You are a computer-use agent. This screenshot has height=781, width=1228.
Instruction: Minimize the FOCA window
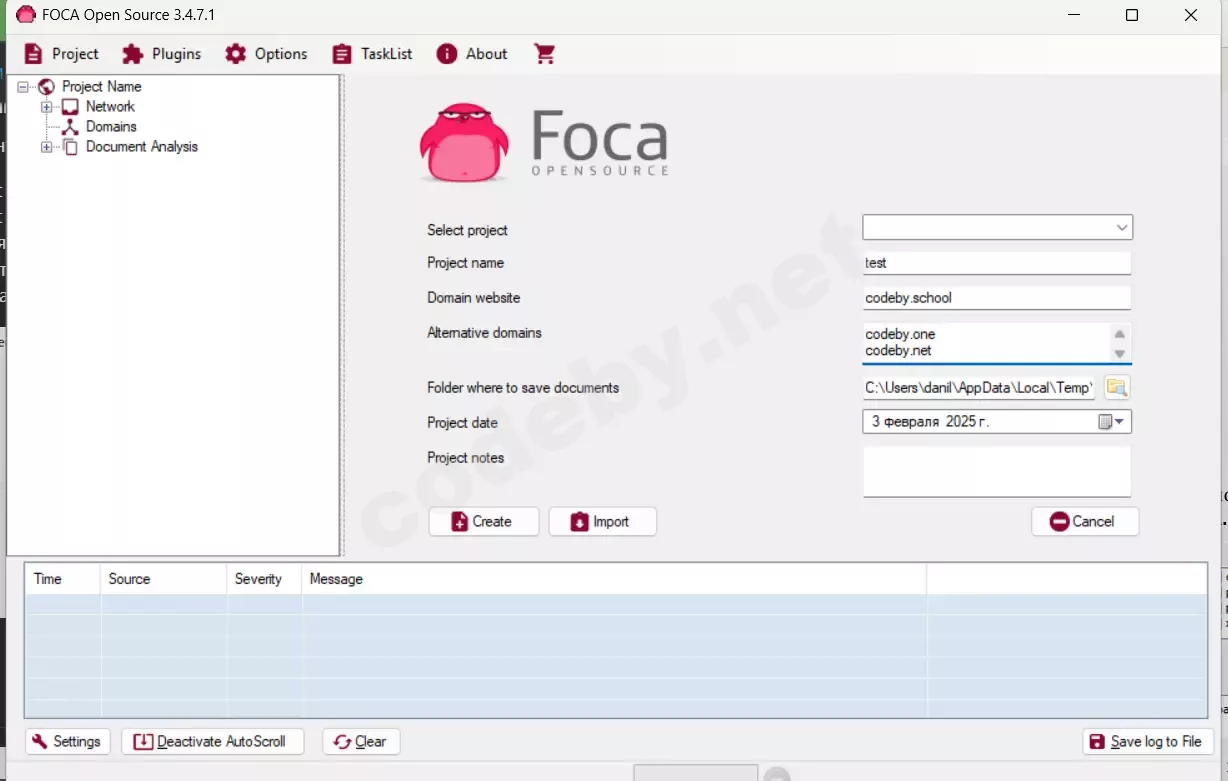[x=1073, y=15]
